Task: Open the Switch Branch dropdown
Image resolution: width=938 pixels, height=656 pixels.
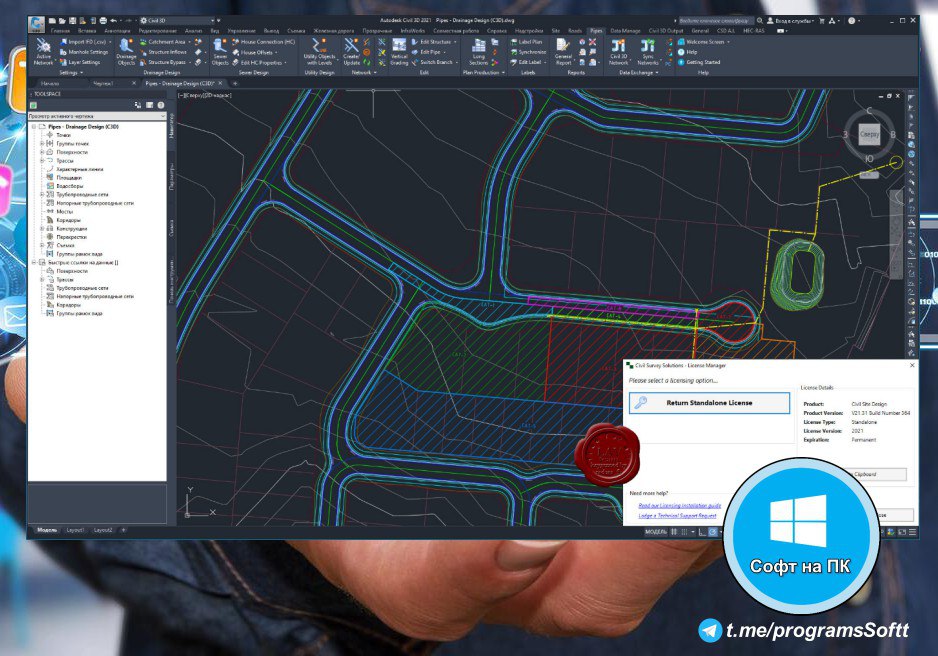Action: click(x=456, y=62)
